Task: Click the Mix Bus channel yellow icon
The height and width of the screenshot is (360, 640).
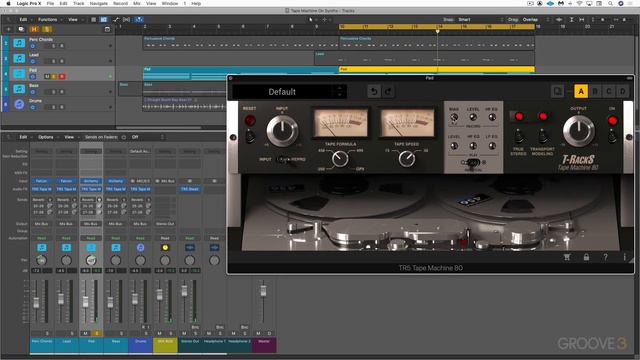Action: [x=165, y=247]
